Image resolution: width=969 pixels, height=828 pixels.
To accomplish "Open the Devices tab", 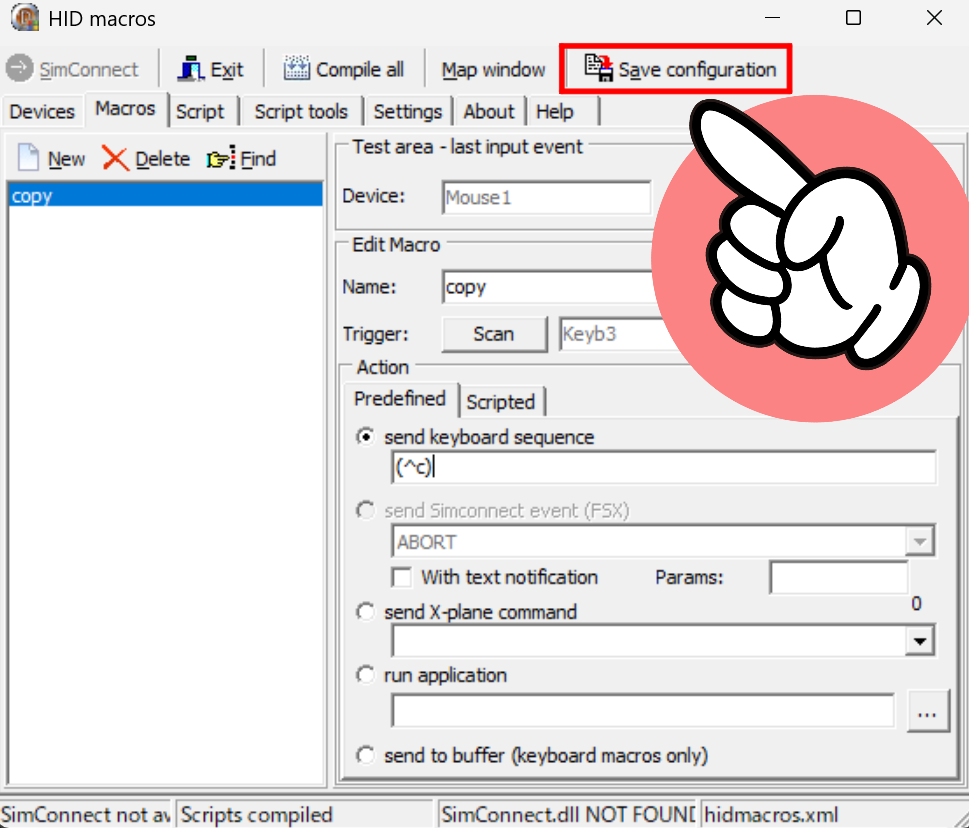I will (x=42, y=111).
